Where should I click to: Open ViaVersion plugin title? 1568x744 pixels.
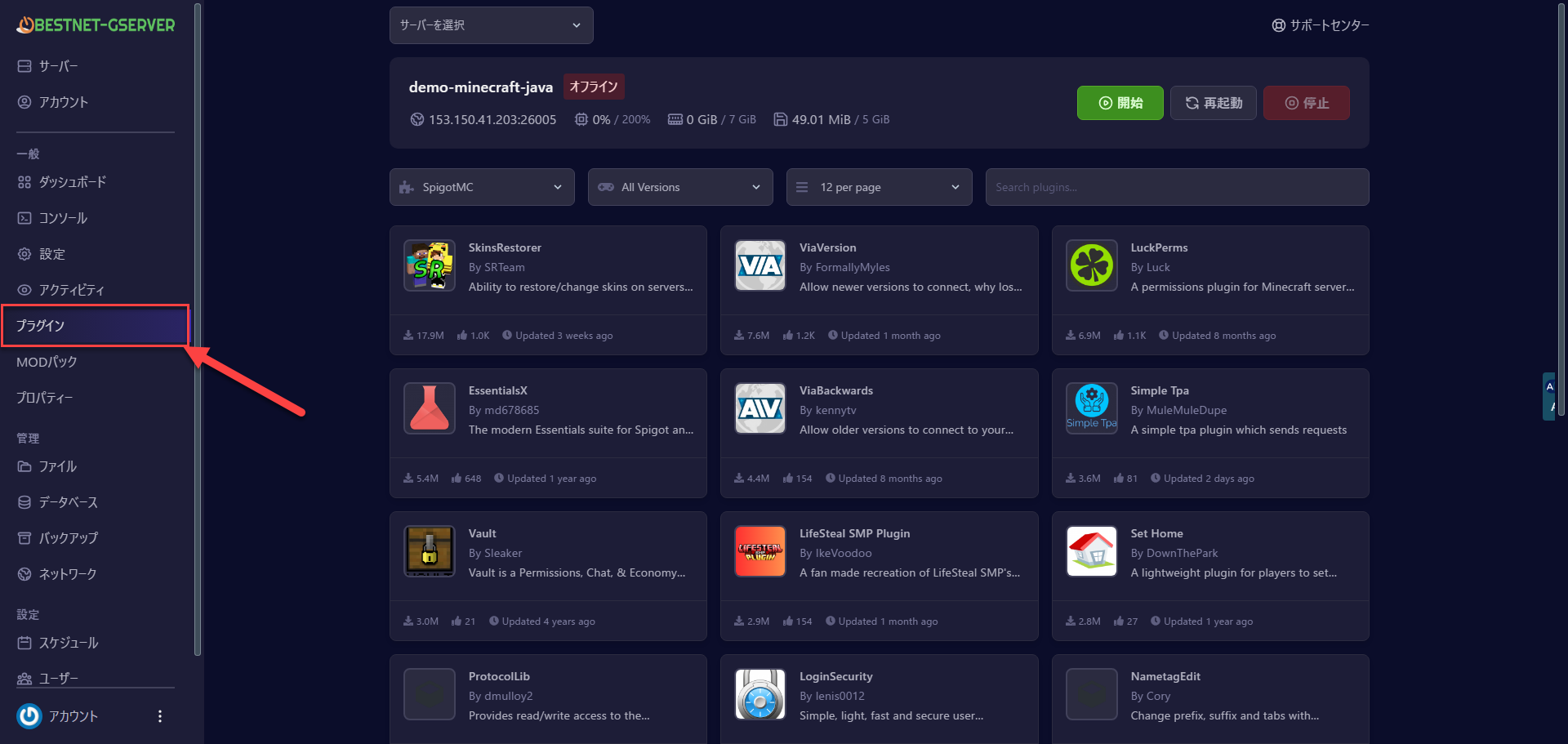coord(828,247)
